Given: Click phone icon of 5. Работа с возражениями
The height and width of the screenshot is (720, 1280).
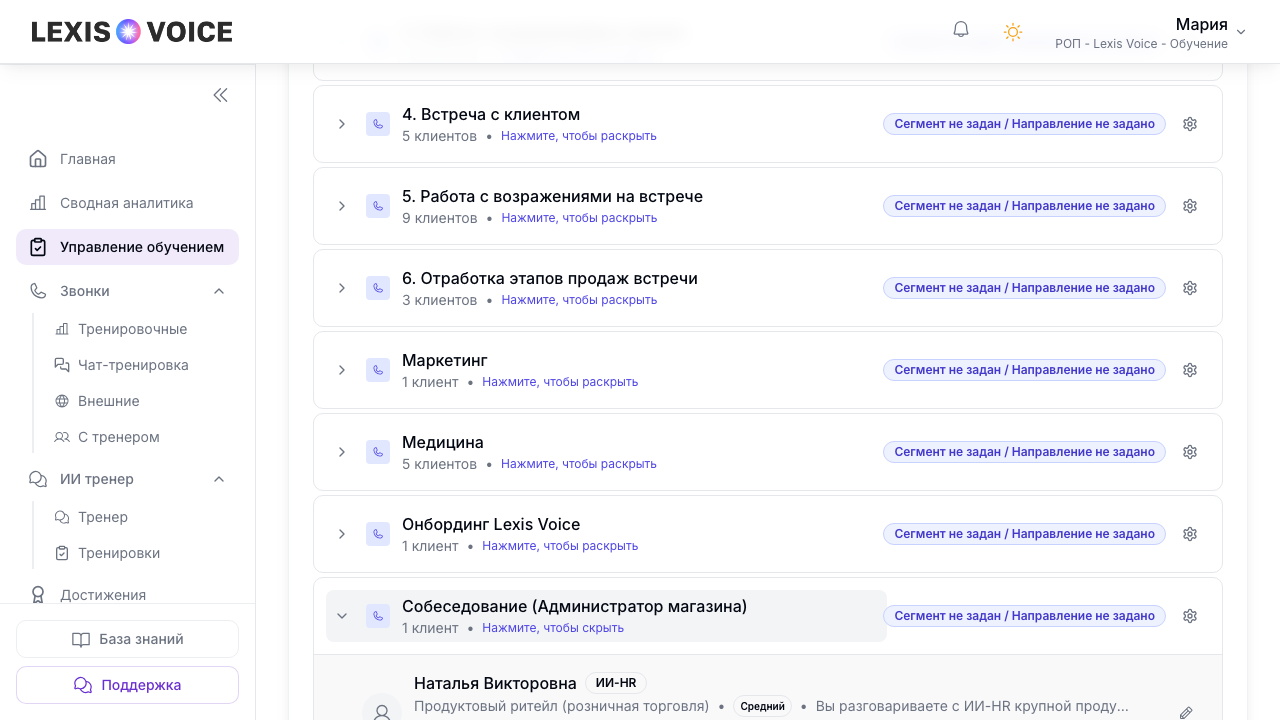Looking at the screenshot, I should [378, 206].
